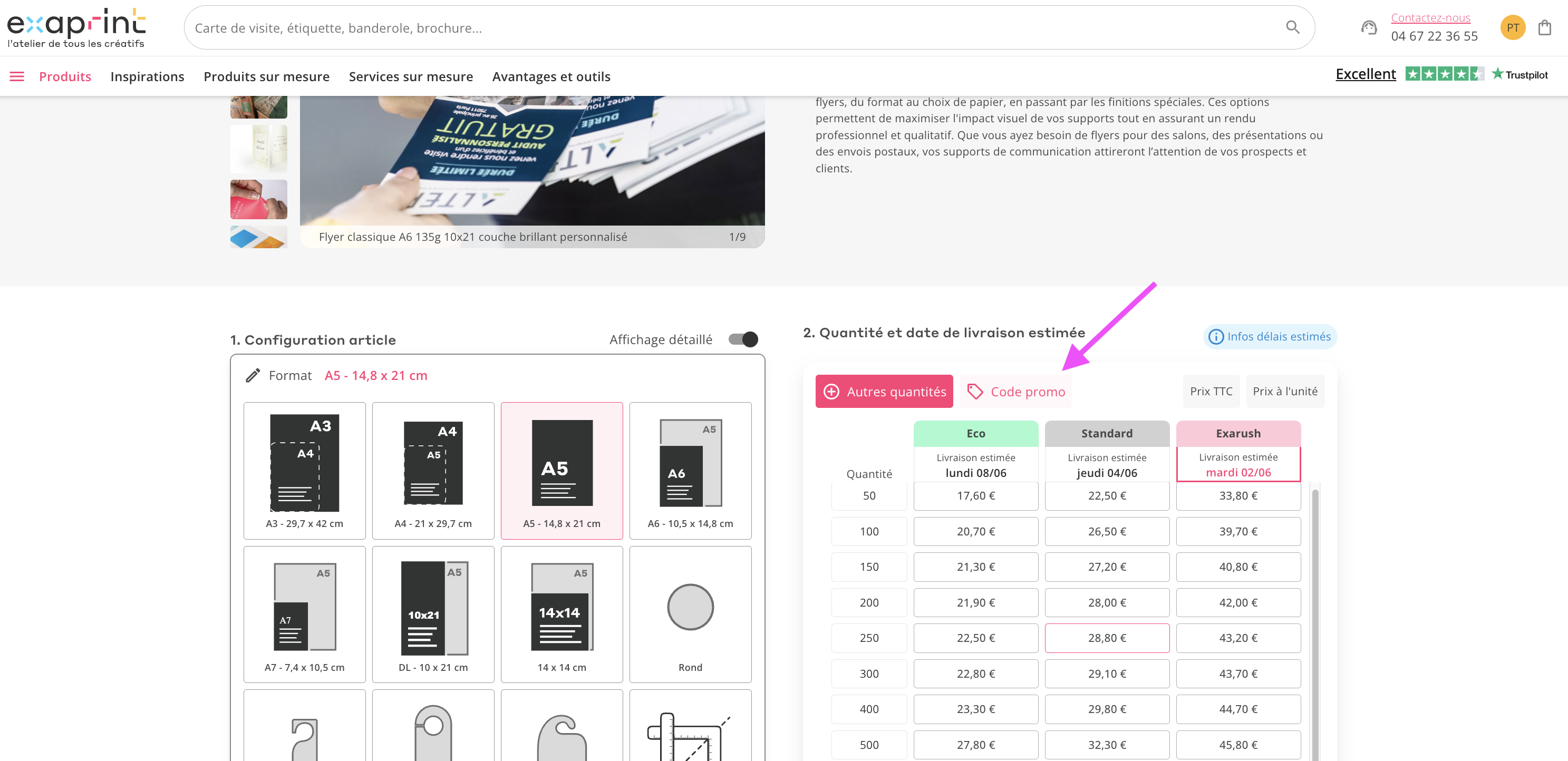Open the Produits menu
1568x761 pixels.
(65, 76)
